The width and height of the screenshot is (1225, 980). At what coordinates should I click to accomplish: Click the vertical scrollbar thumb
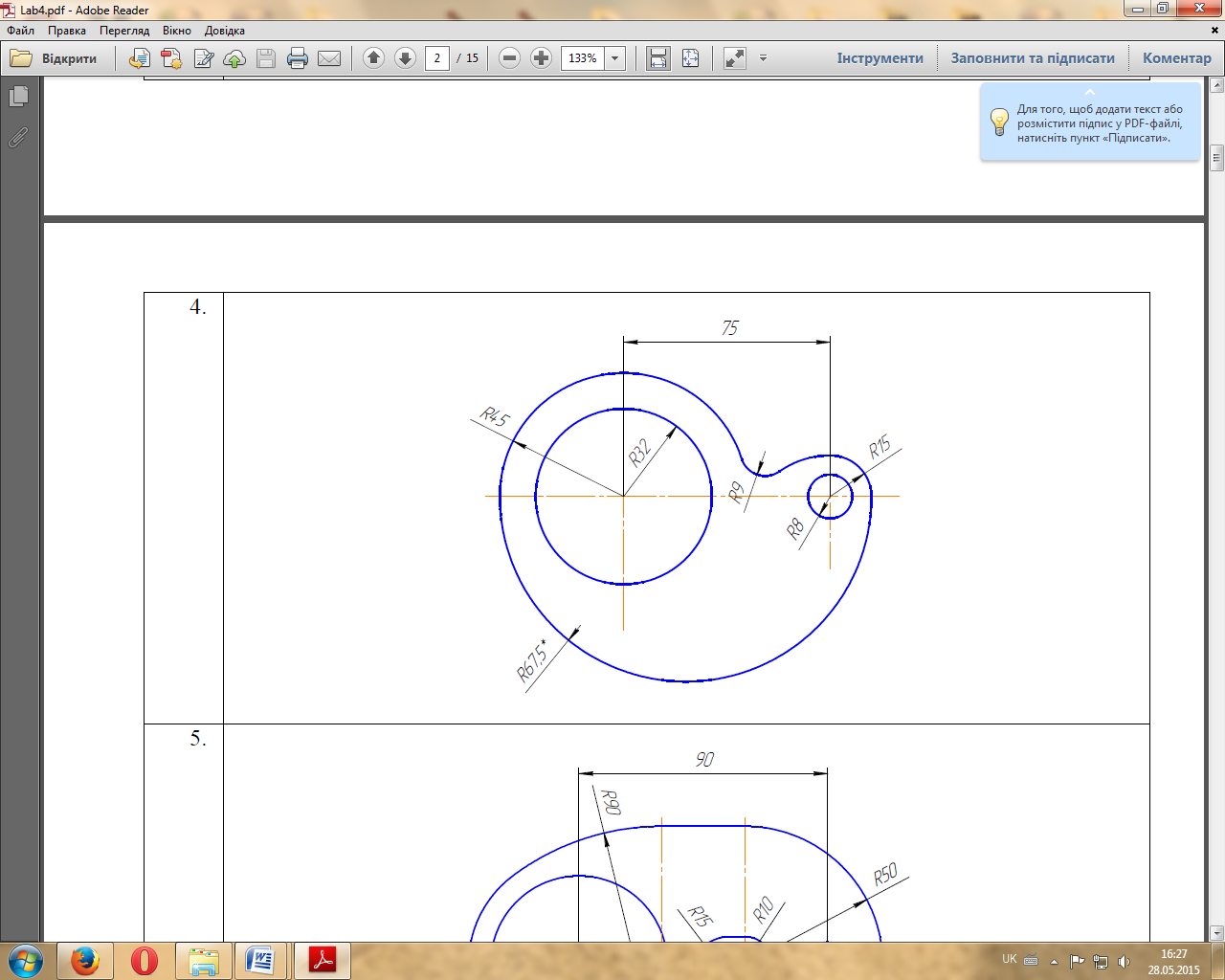click(x=1217, y=157)
